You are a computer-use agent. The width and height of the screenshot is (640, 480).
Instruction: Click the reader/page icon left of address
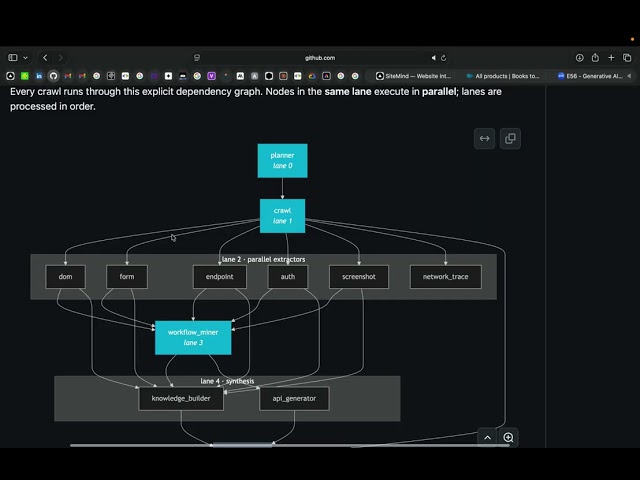(197, 58)
